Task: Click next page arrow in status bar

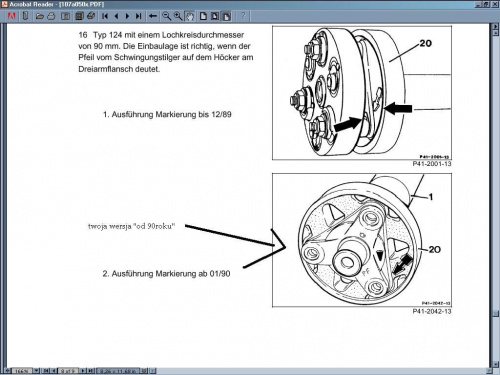Action: click(83, 371)
